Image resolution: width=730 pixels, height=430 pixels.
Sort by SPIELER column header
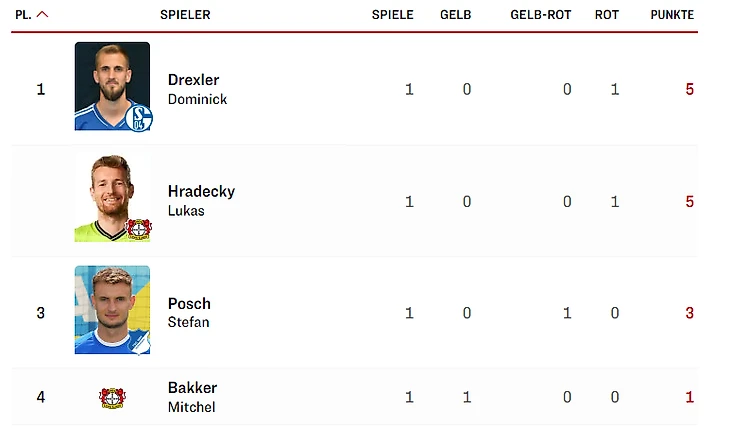(185, 15)
